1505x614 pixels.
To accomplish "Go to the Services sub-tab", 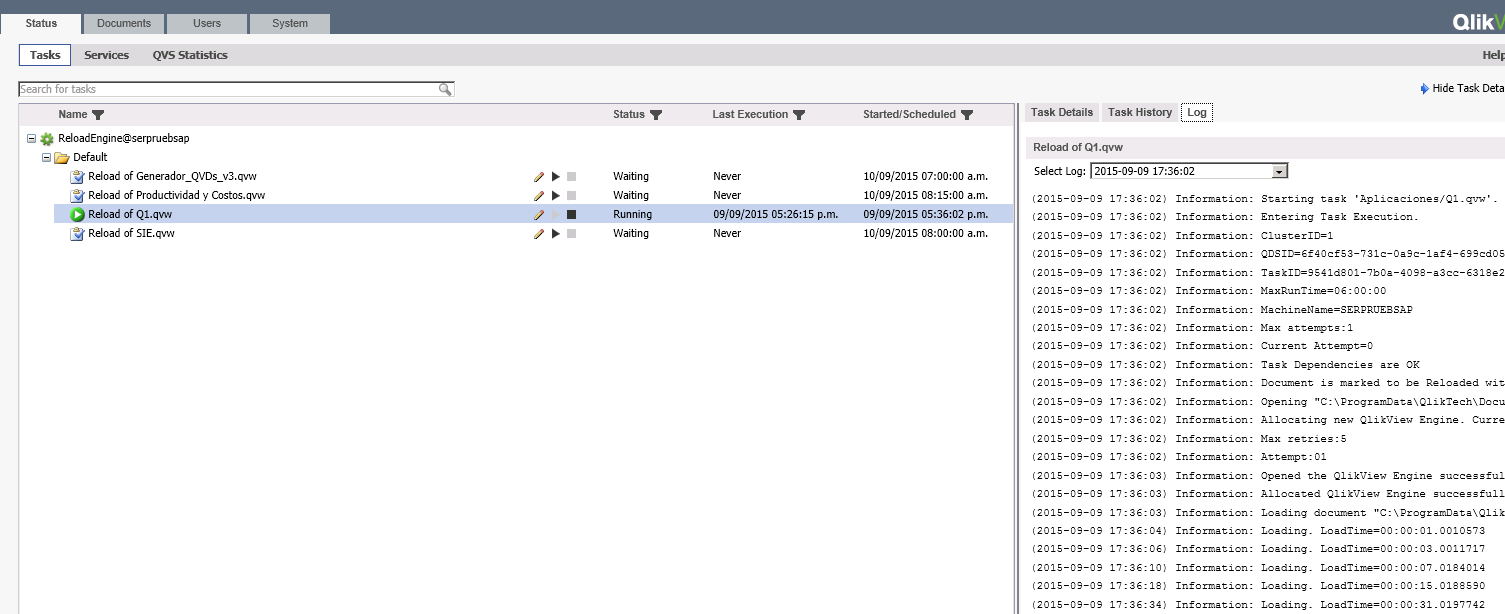I will 106,55.
